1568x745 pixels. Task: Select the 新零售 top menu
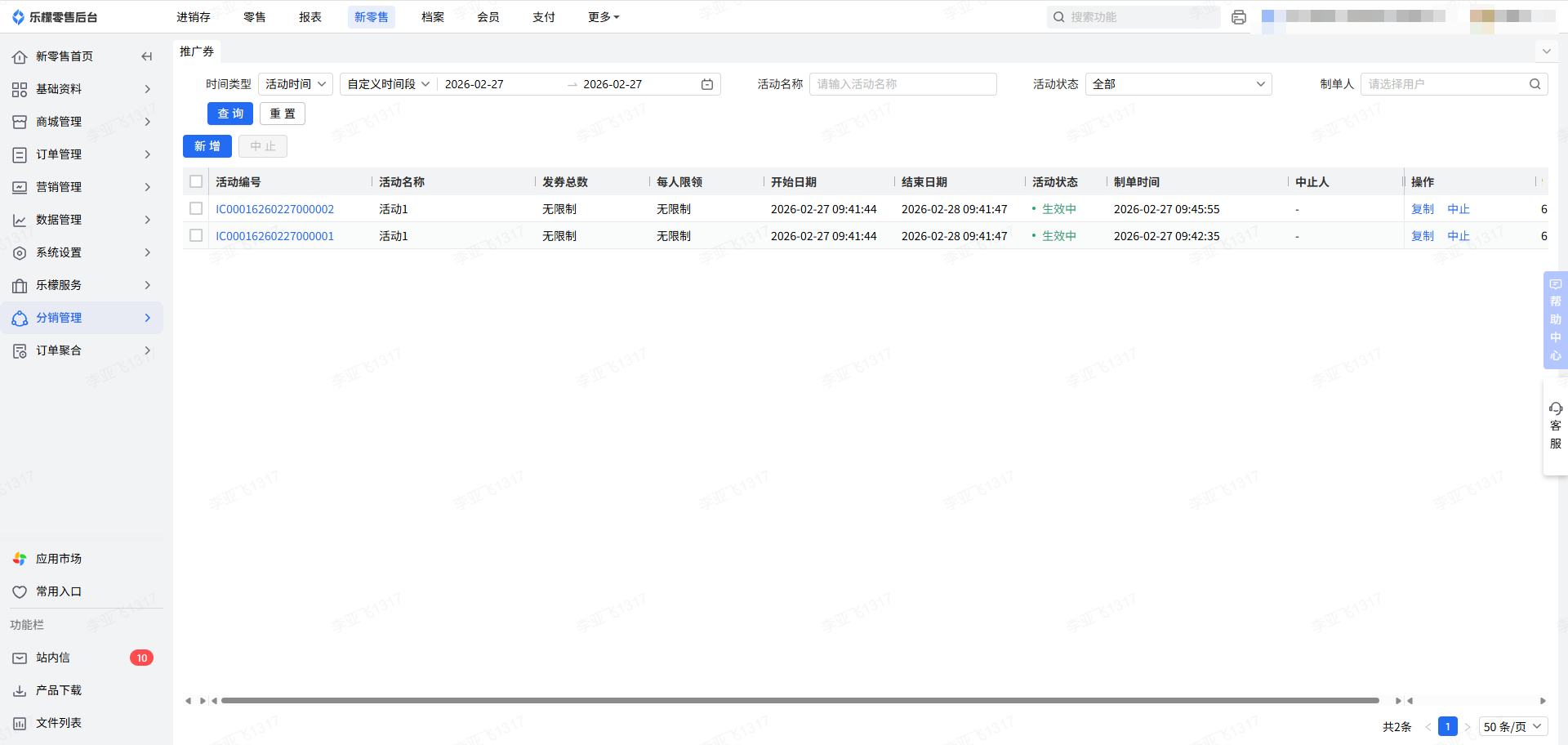click(372, 17)
